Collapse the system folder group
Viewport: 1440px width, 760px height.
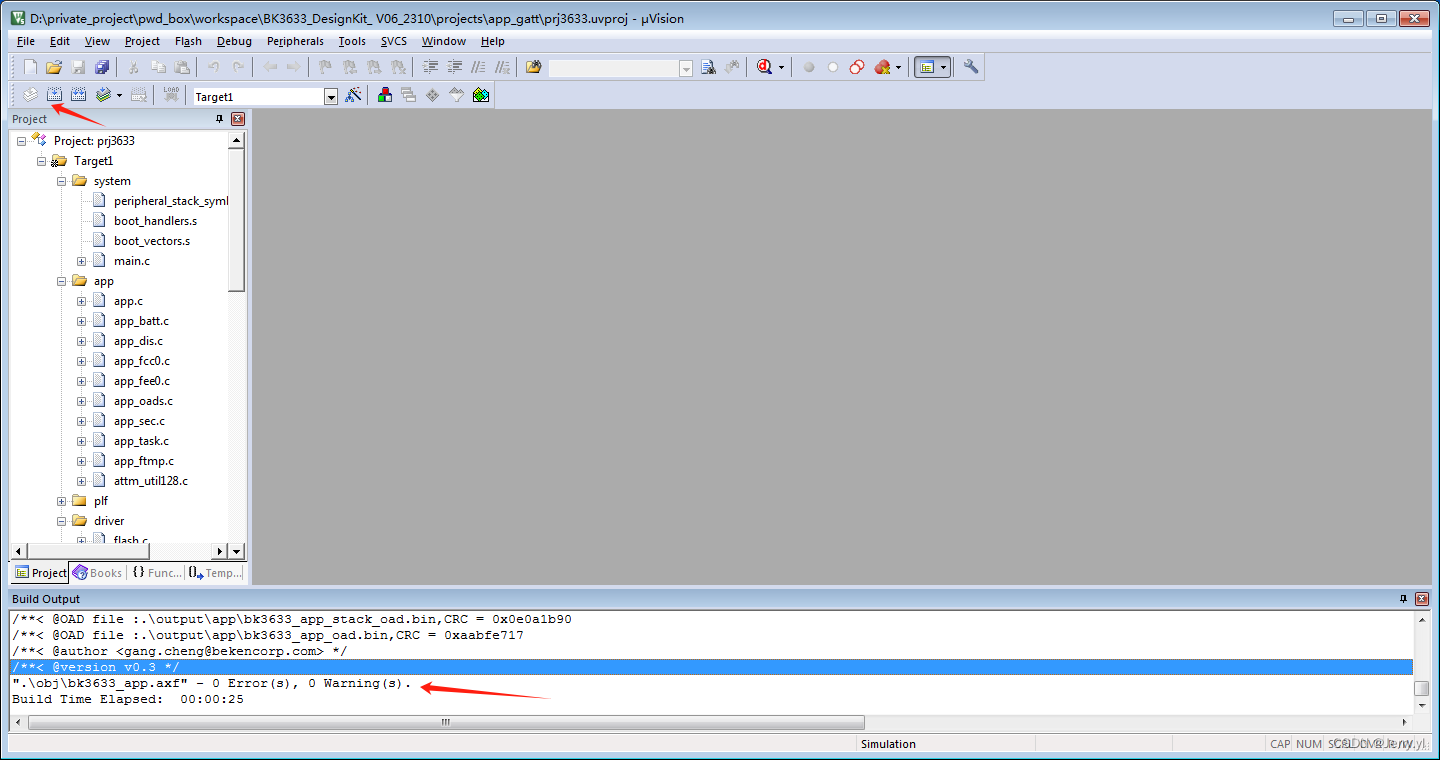click(61, 181)
